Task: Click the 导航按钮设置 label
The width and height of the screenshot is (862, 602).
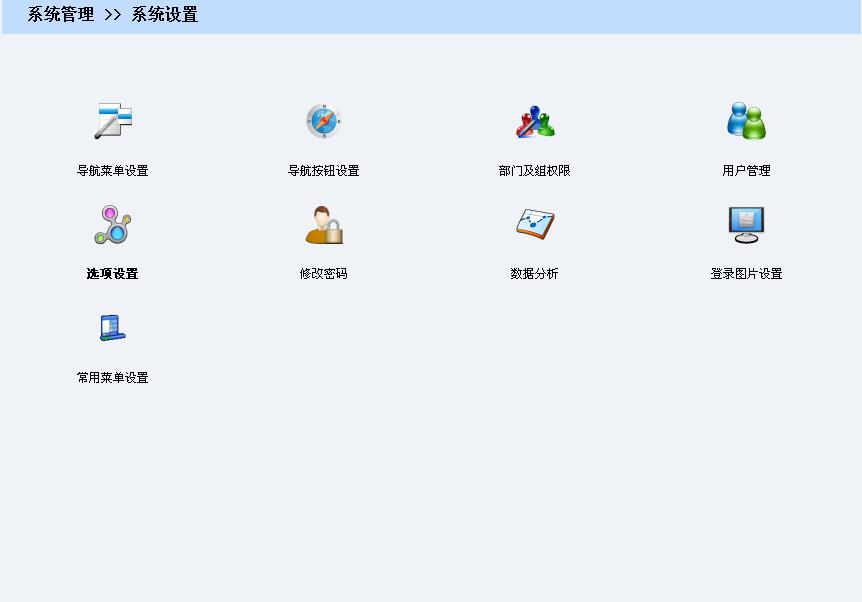Action: click(324, 171)
